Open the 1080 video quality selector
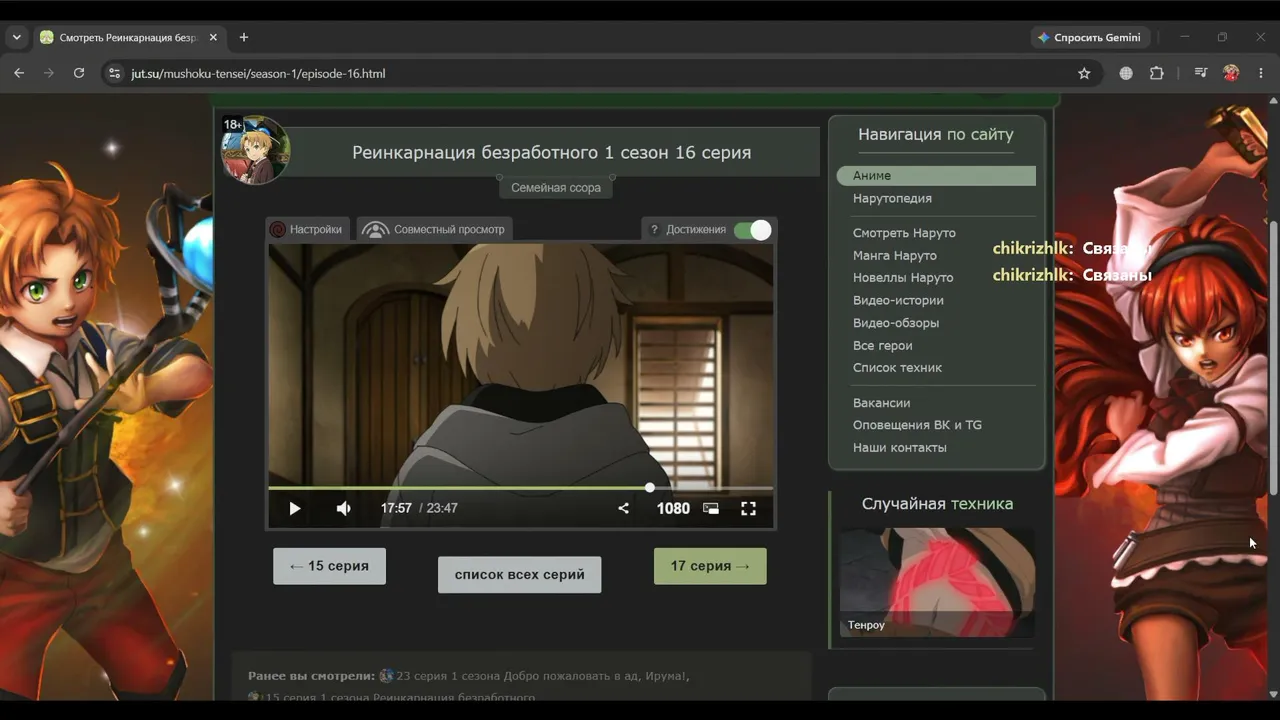1280x720 pixels. click(673, 508)
